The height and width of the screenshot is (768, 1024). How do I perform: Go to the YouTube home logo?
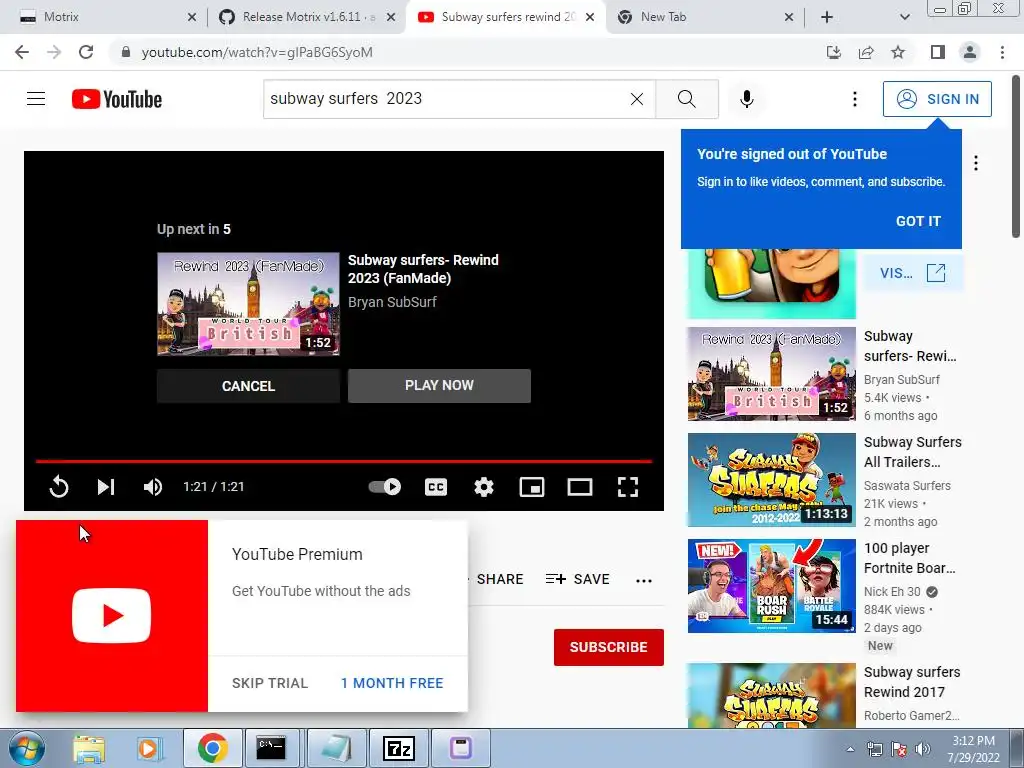(117, 99)
